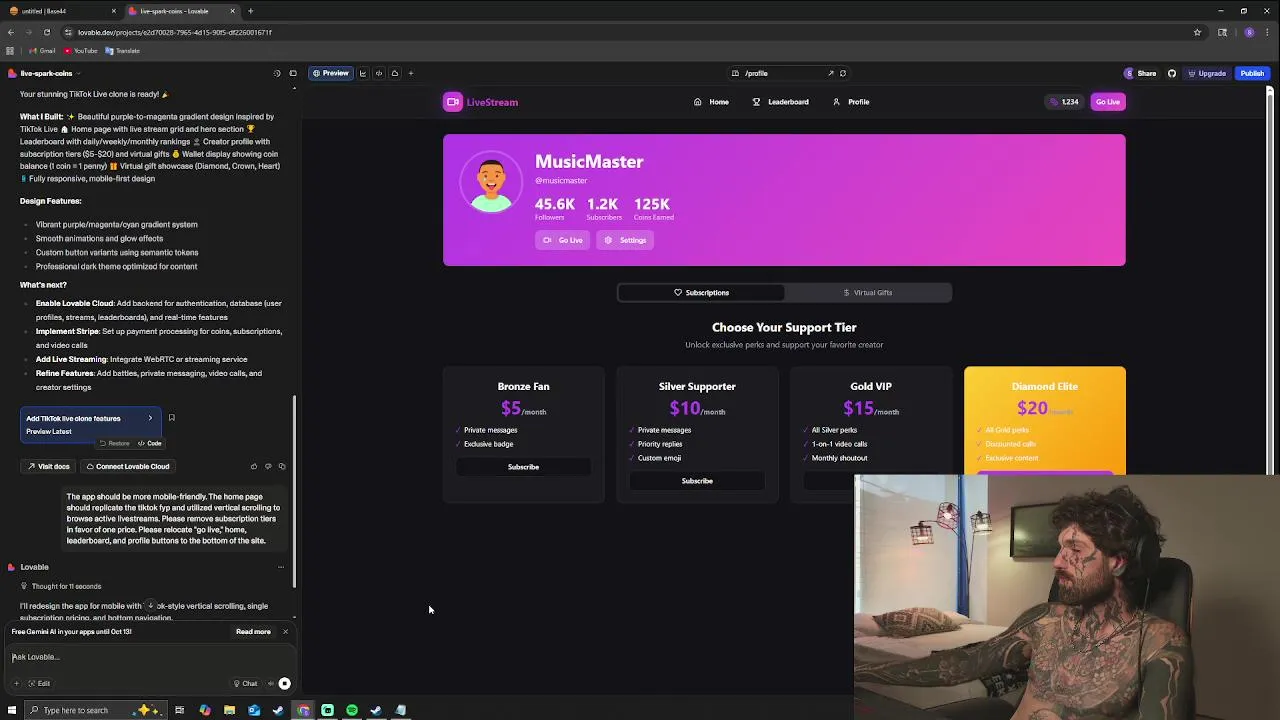Screen dimensions: 1280x720
Task: Switch to the Preview view
Action: point(330,73)
